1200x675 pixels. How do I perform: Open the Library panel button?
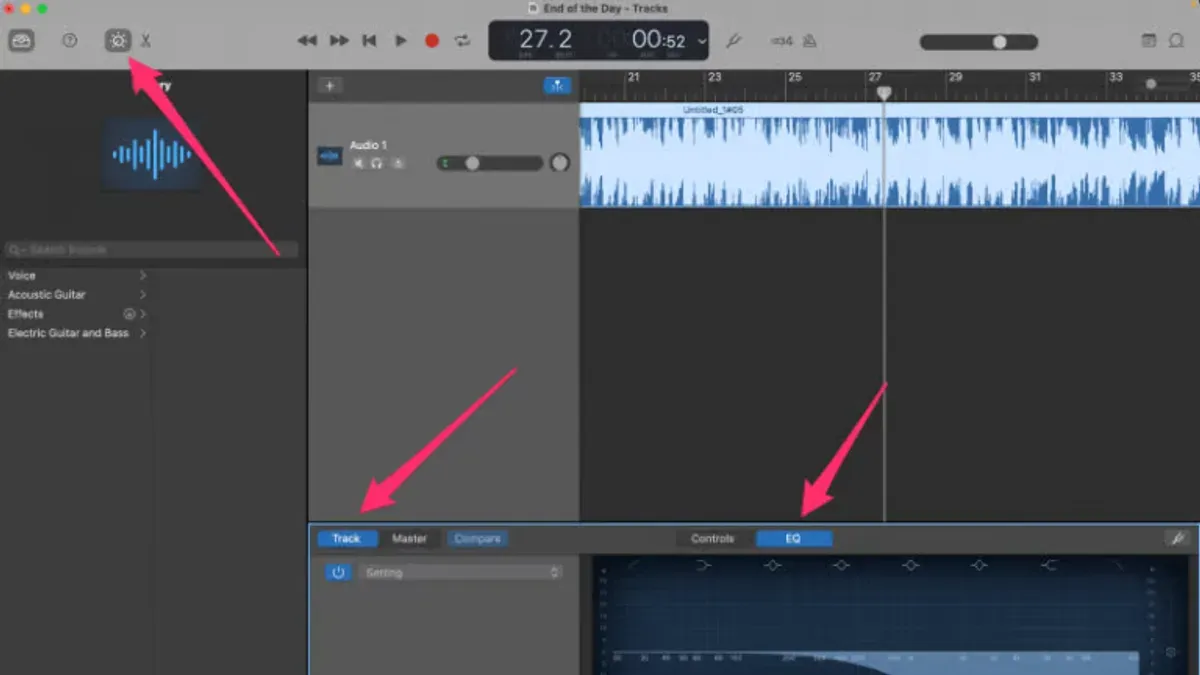pos(21,40)
